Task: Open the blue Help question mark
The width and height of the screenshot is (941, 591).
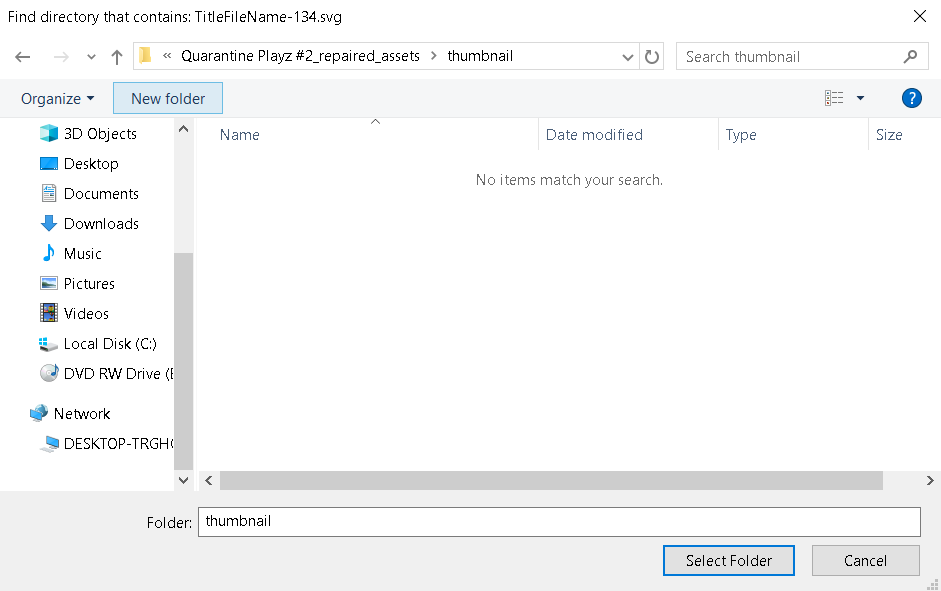Action: pos(911,98)
